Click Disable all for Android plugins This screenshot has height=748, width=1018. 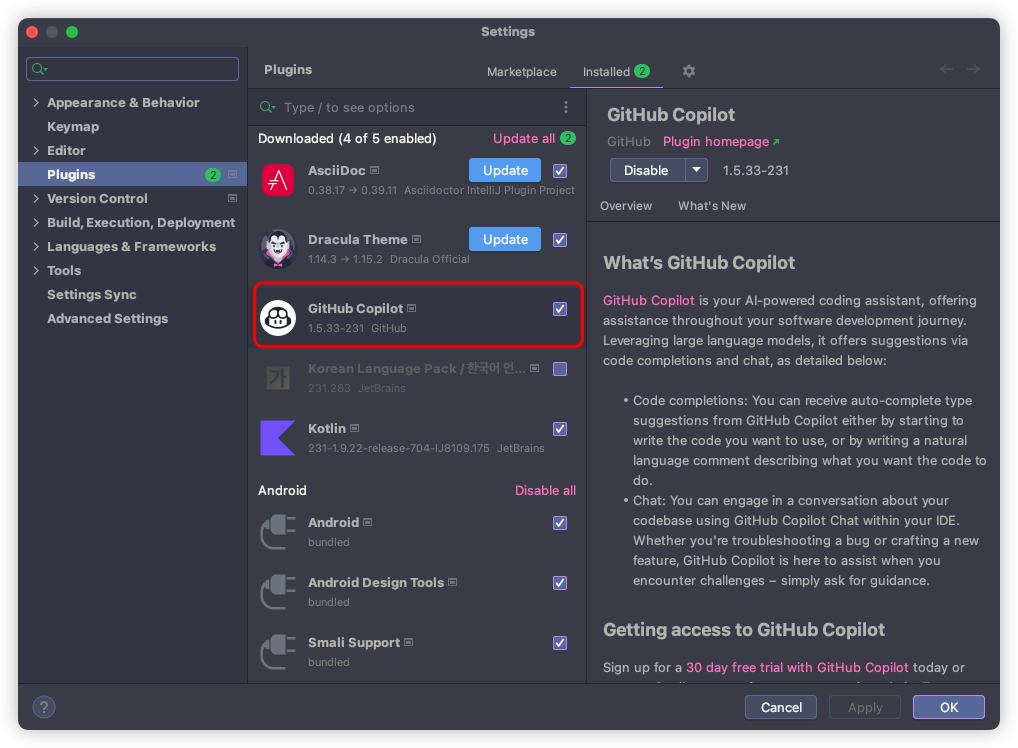pyautogui.click(x=545, y=490)
